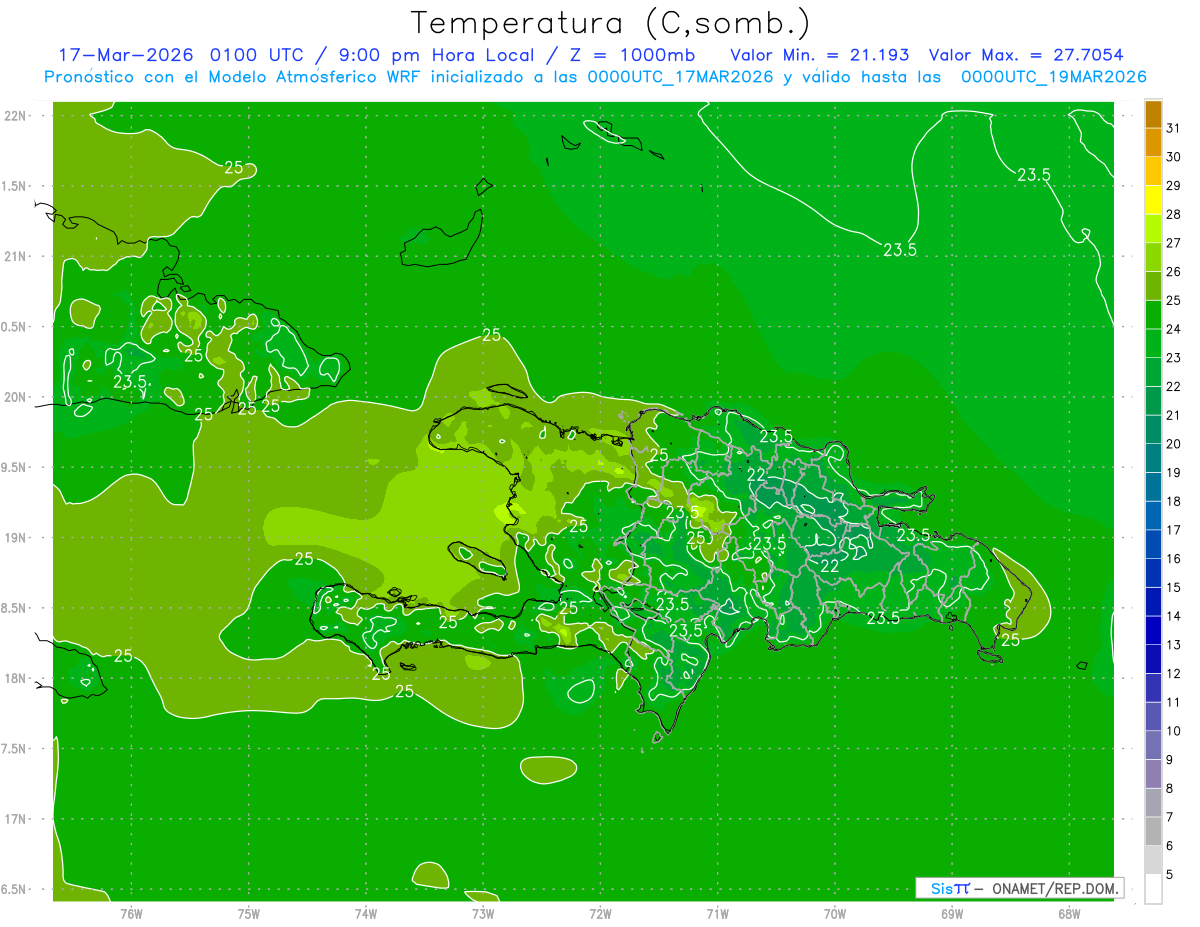Screen dimensions: 1200x927
Task: Click the '20N' latitude axis label
Action: (15, 397)
